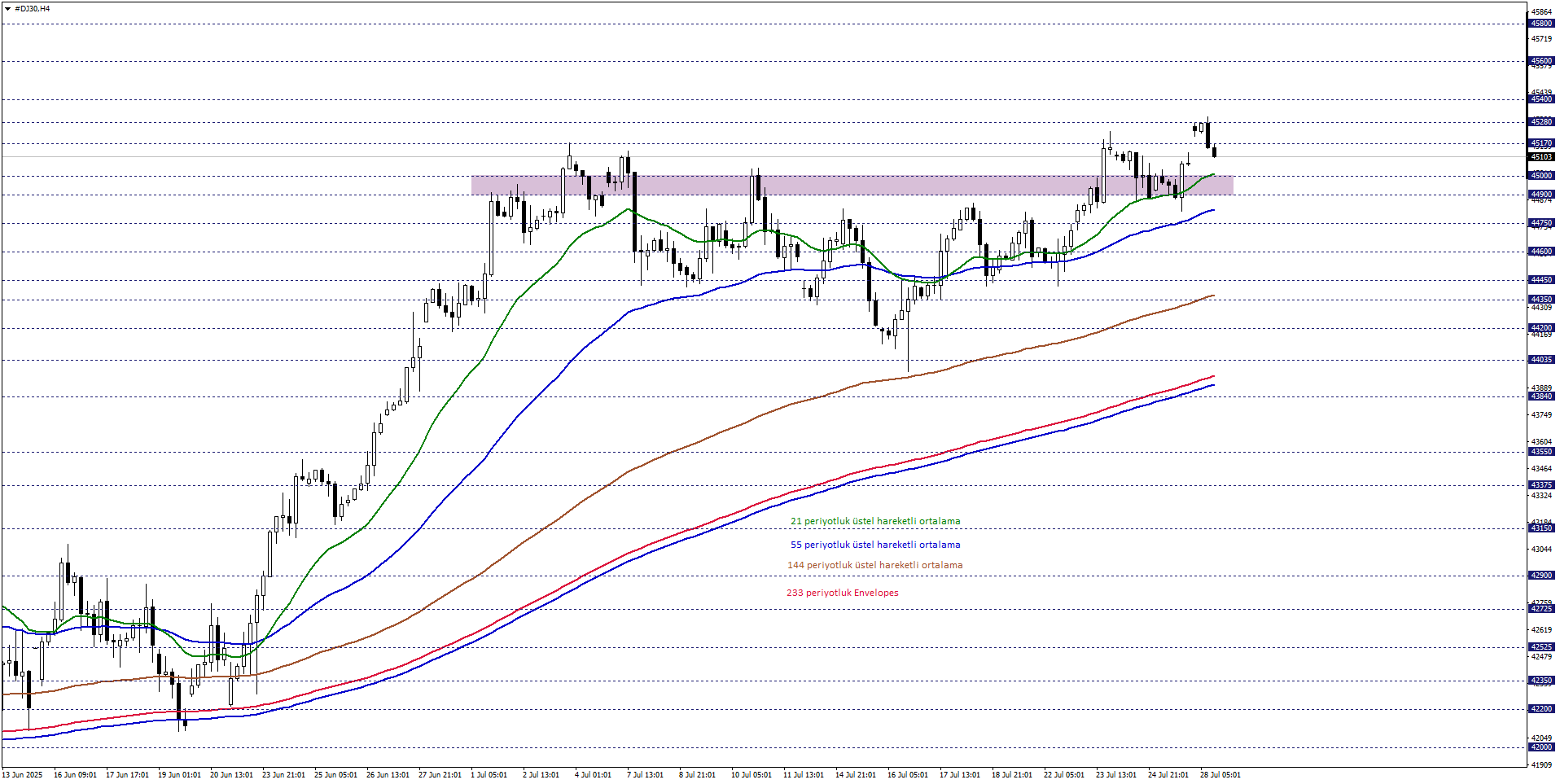
Task: Select the 44600 horizontal level price tag
Action: tap(1542, 252)
